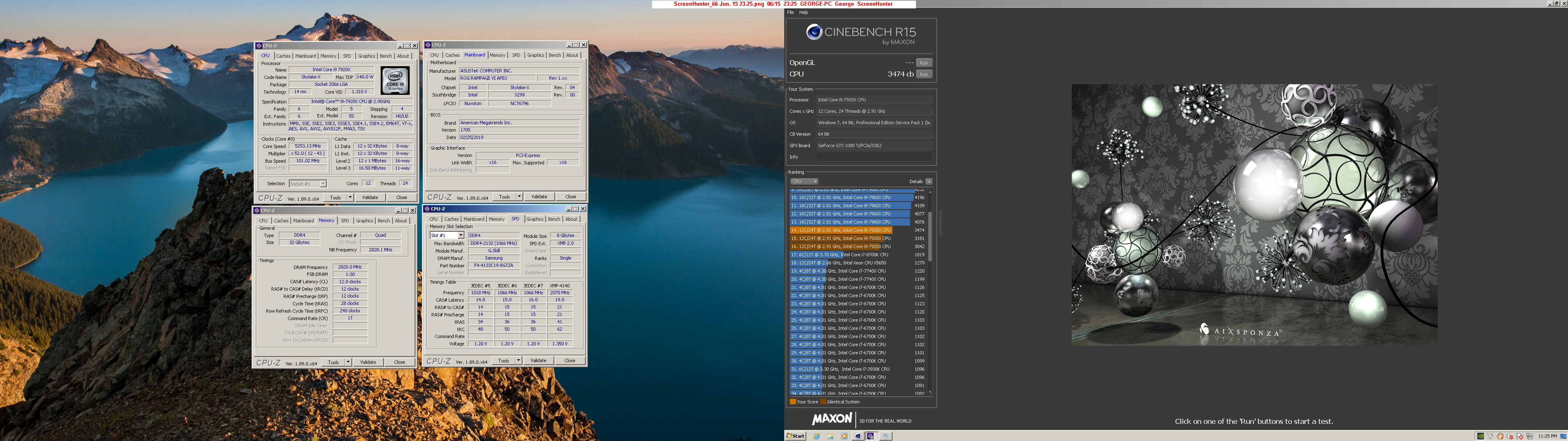Open the Cinebench Help menu
The height and width of the screenshot is (441, 1568).
pos(803,12)
